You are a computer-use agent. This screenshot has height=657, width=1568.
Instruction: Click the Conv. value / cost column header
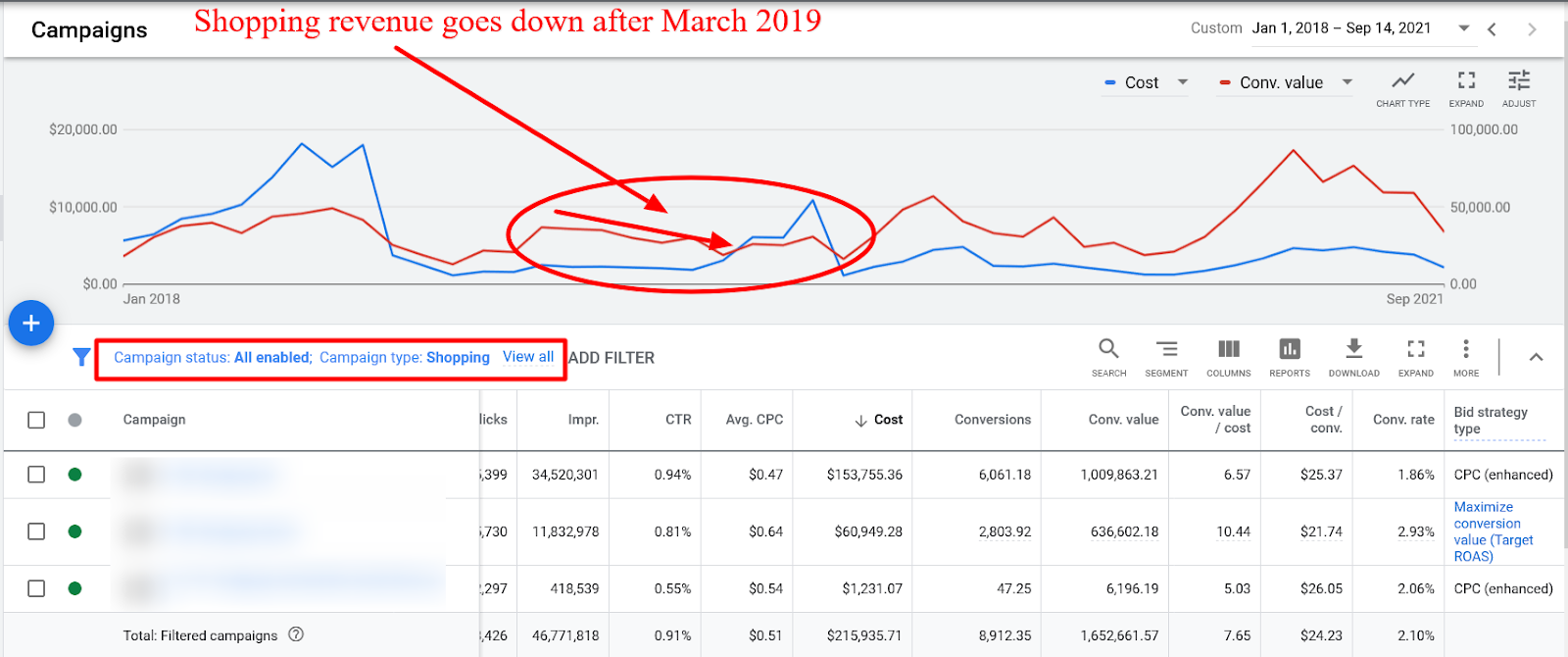pyautogui.click(x=1215, y=420)
